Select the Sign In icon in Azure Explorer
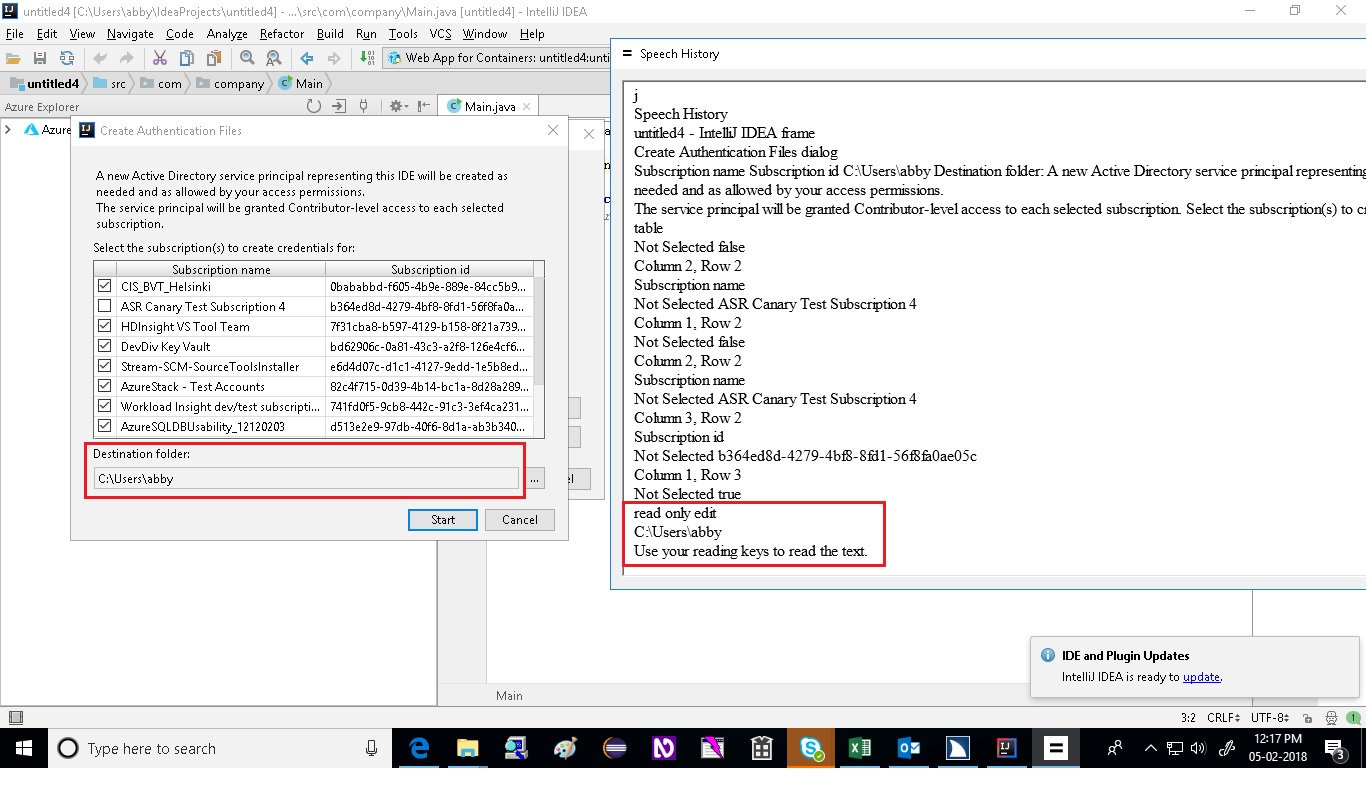This screenshot has width=1372, height=804. pos(340,106)
